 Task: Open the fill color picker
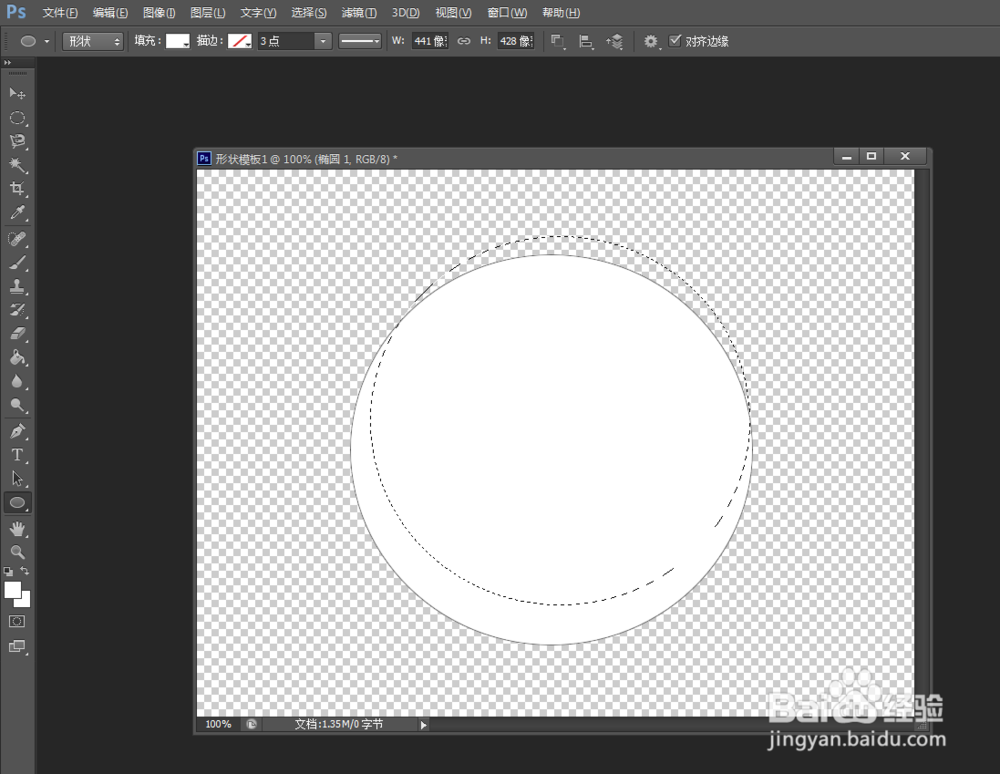pyautogui.click(x=177, y=41)
